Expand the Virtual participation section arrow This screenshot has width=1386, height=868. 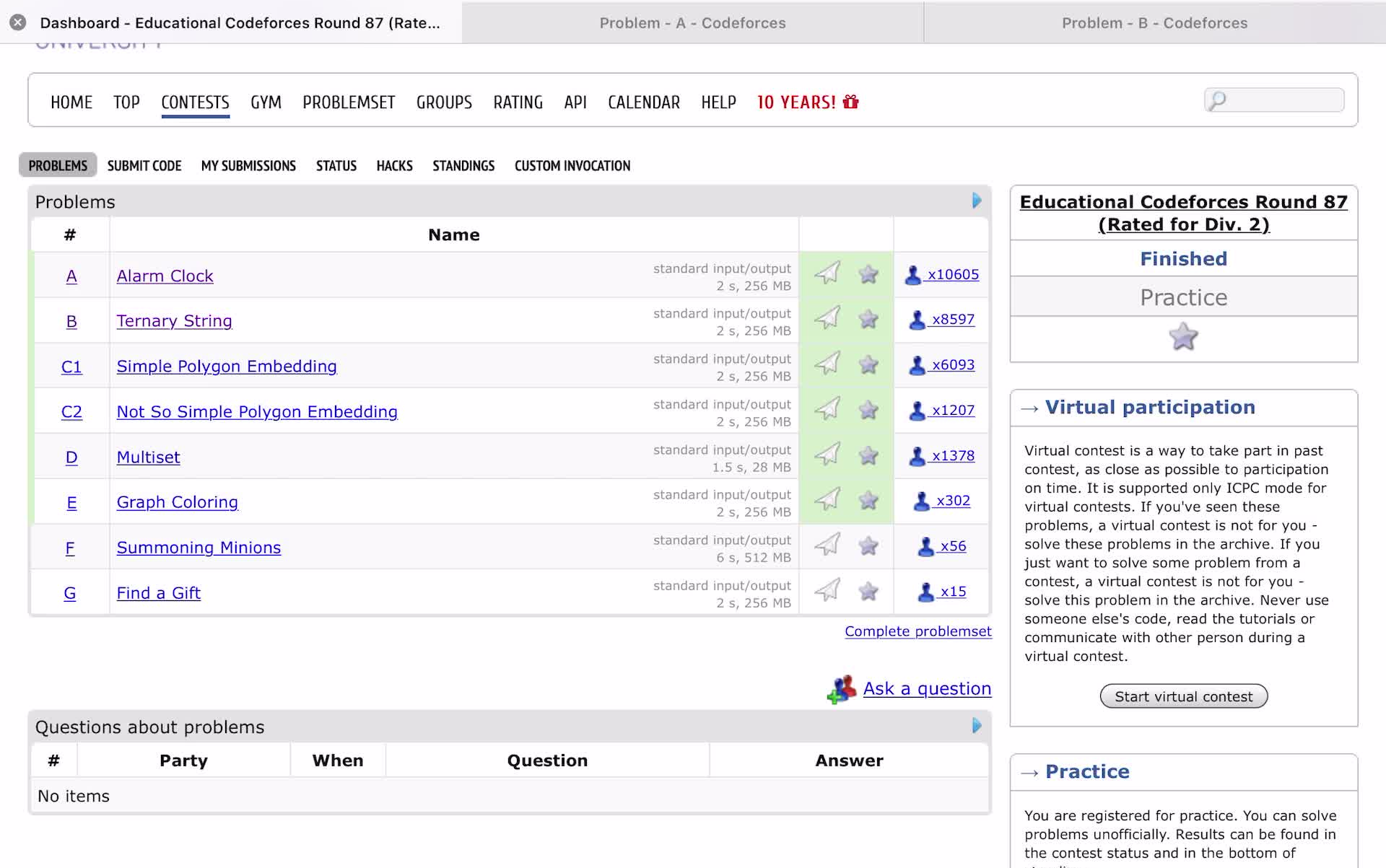pyautogui.click(x=1030, y=408)
